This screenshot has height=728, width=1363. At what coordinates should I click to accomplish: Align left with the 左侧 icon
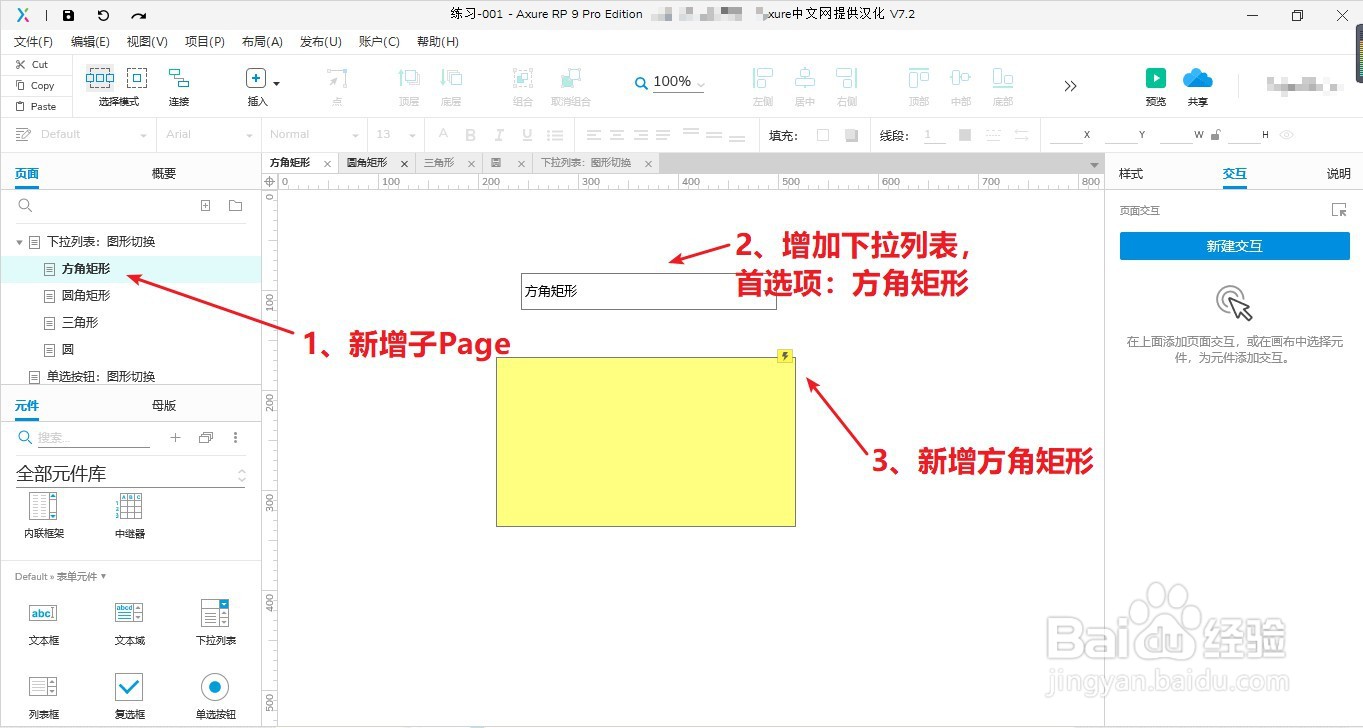click(x=763, y=78)
